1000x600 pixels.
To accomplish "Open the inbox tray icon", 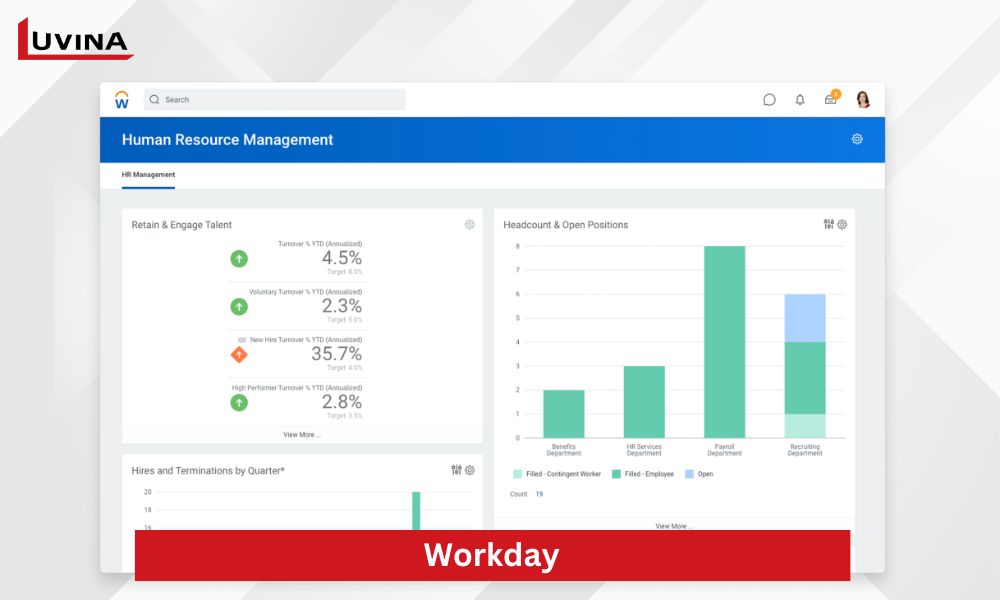I will (830, 100).
